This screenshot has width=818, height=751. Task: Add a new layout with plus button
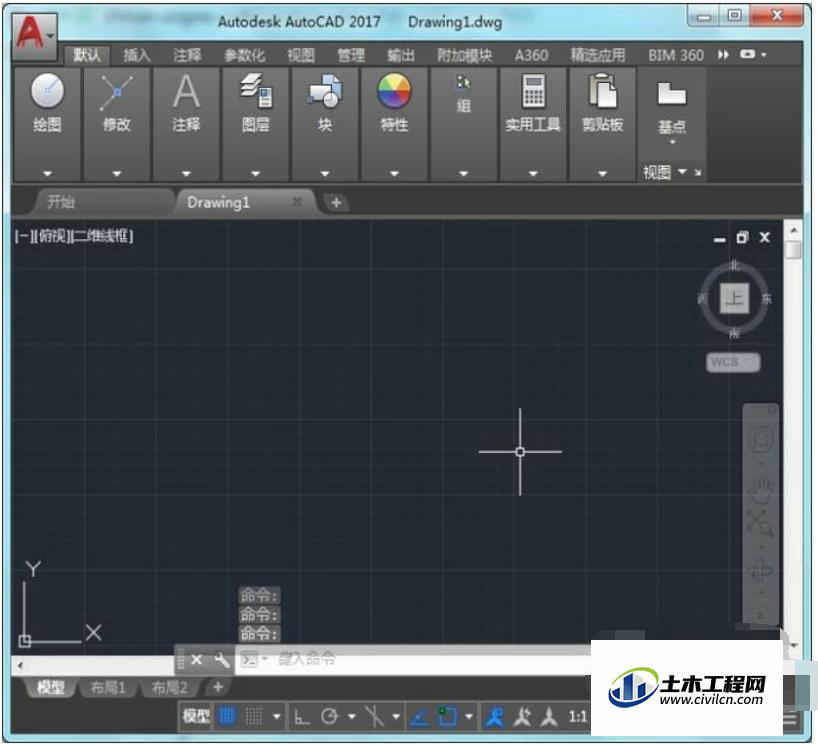pos(218,687)
